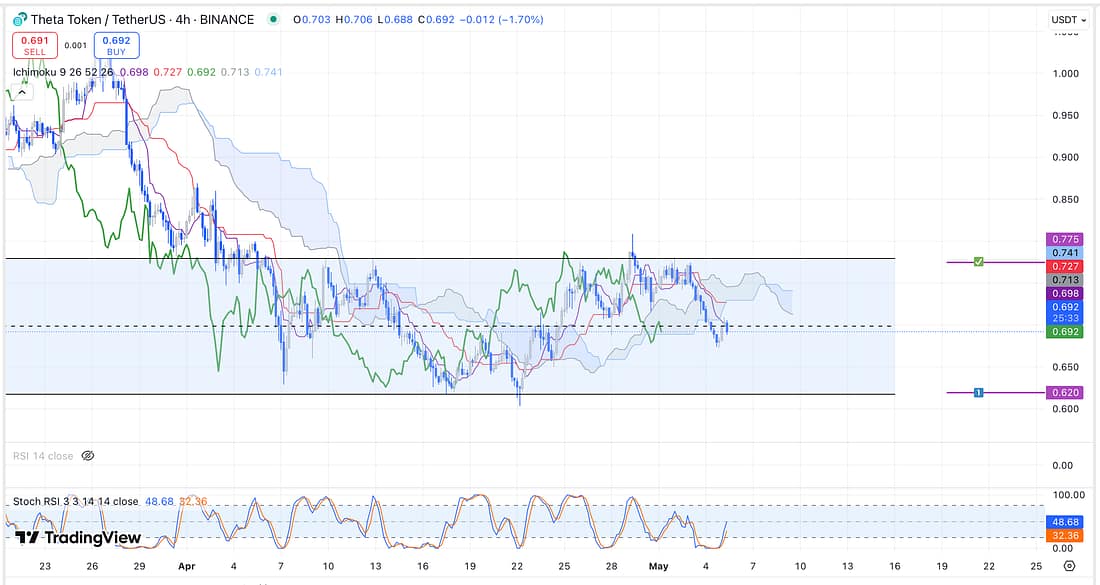Click the purple 0.775 price label
This screenshot has width=1100, height=585.
[1061, 239]
